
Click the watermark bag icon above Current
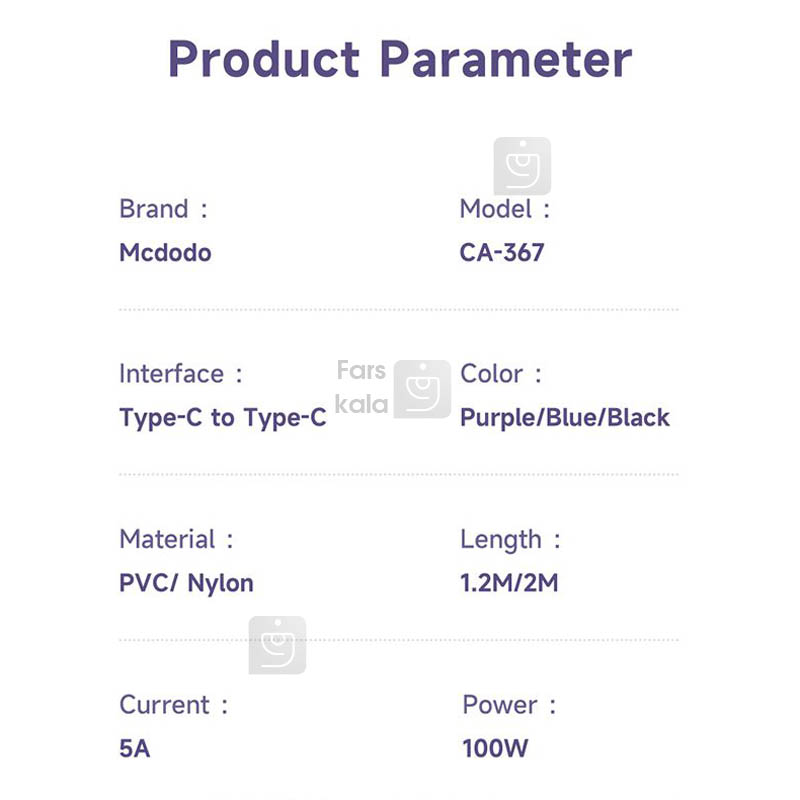pos(277,645)
